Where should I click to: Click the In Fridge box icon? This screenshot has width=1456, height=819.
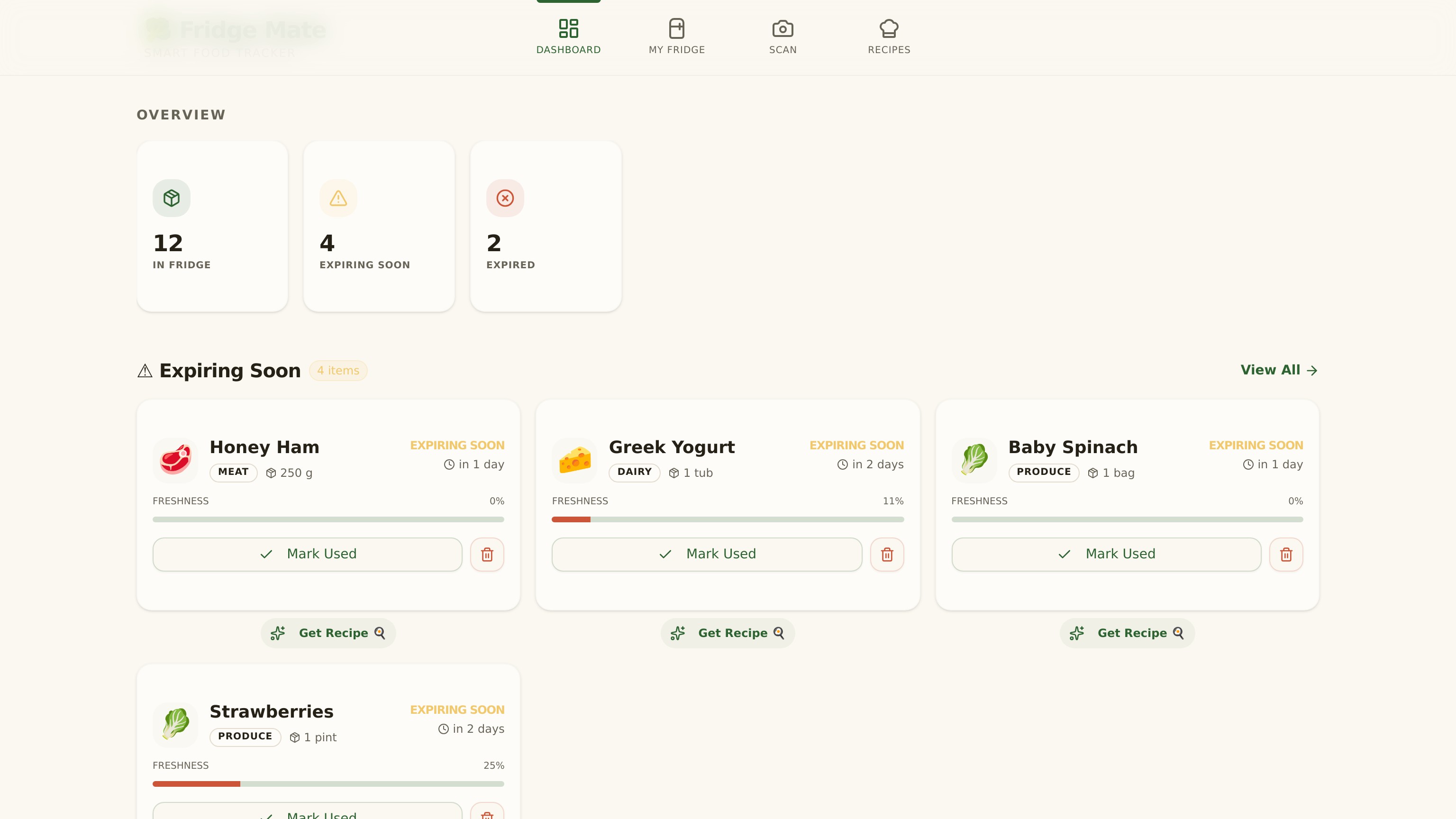click(171, 199)
